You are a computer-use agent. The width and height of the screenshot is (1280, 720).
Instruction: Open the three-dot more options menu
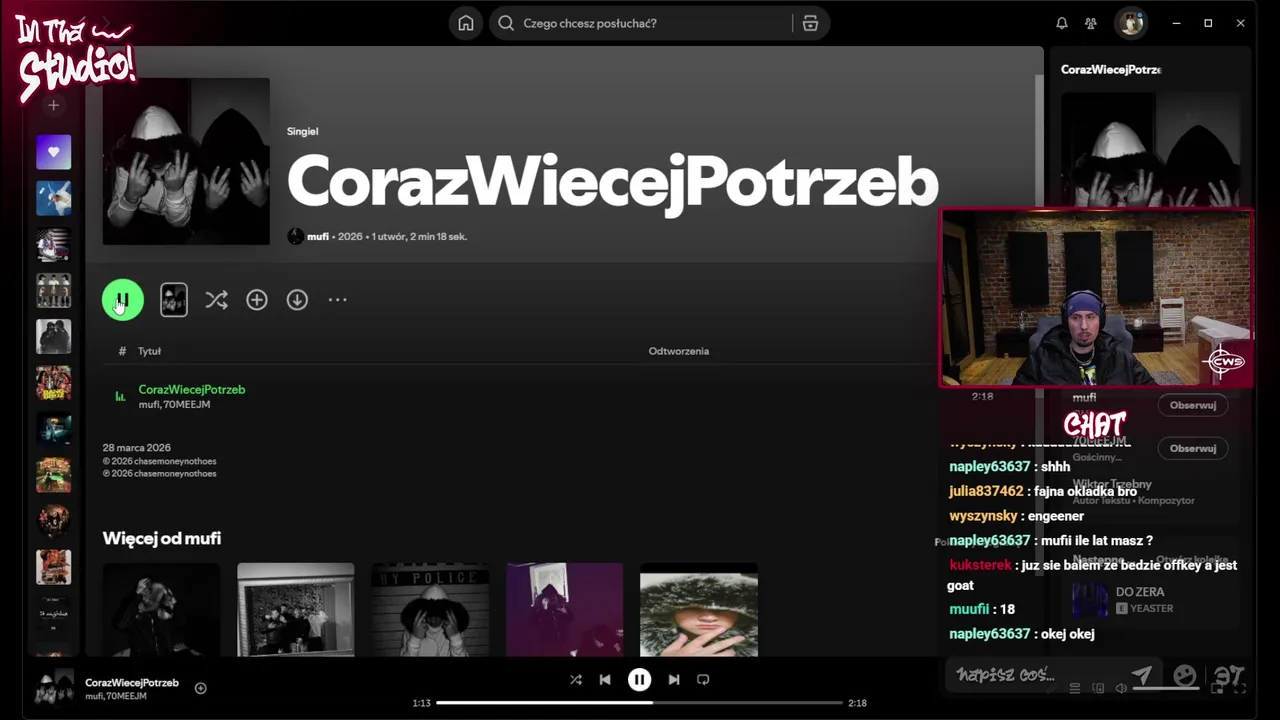tap(338, 300)
